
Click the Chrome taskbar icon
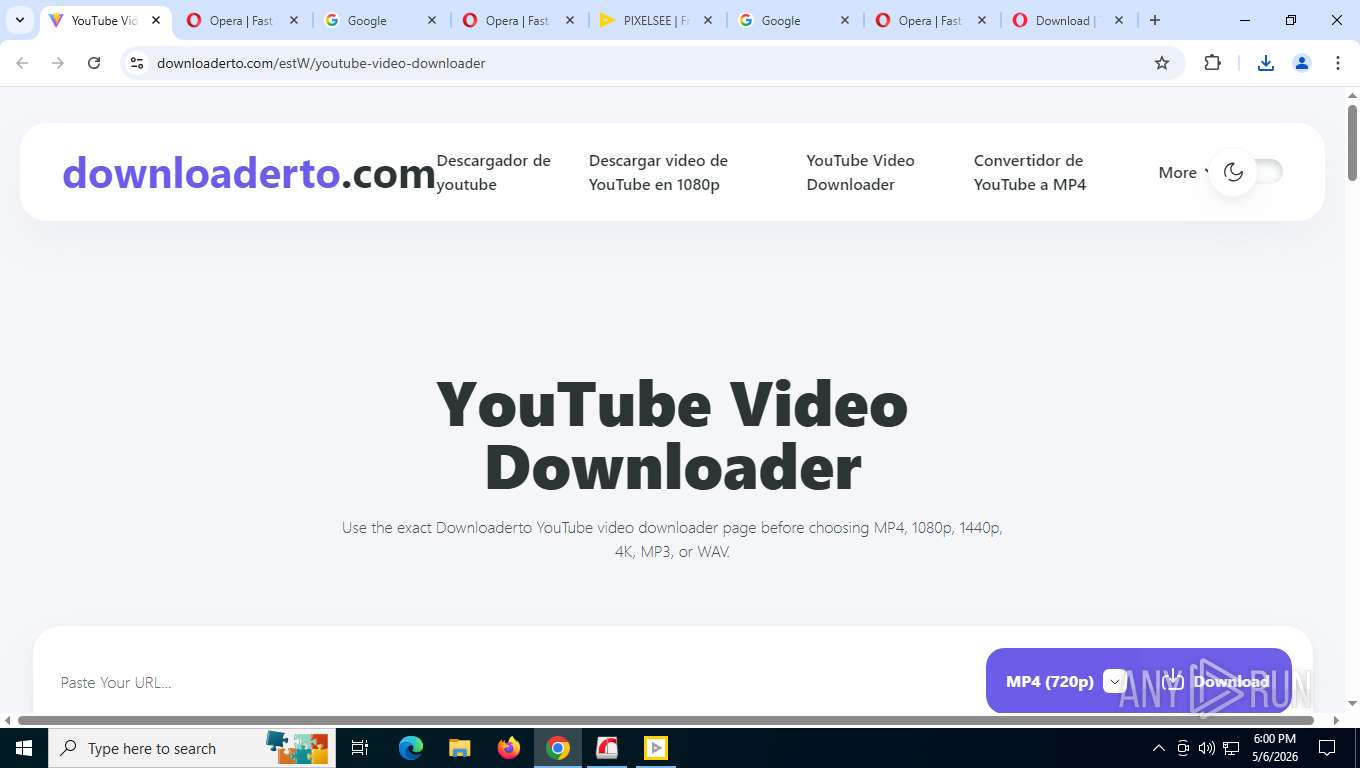click(558, 748)
